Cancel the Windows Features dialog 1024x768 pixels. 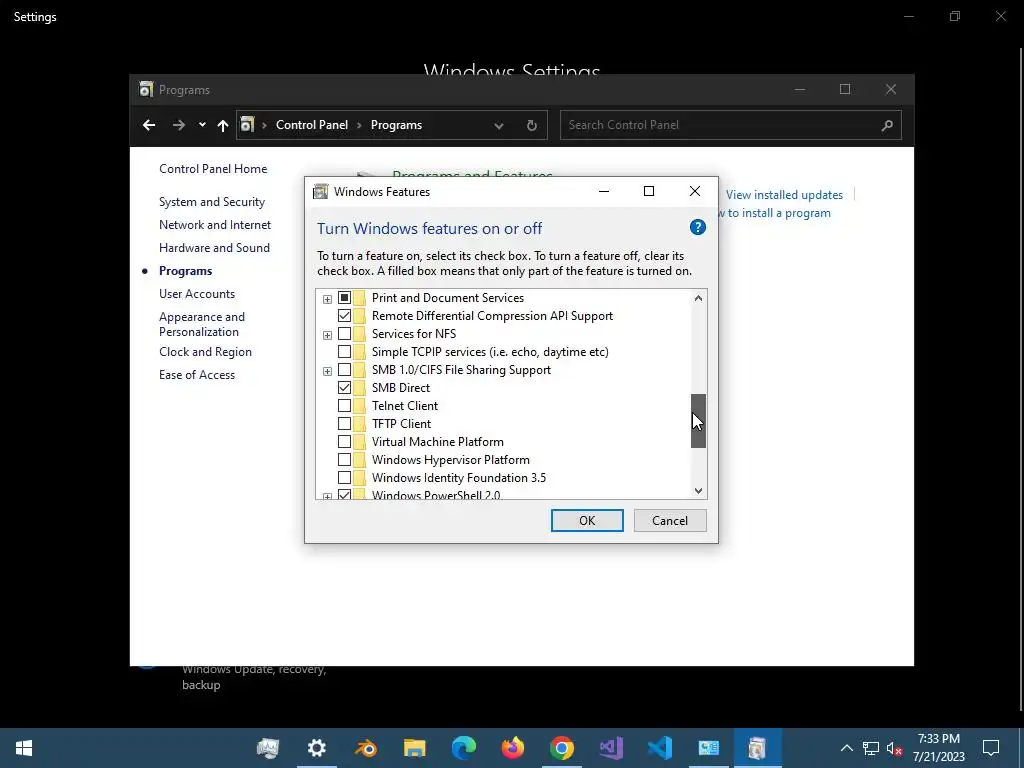(670, 520)
